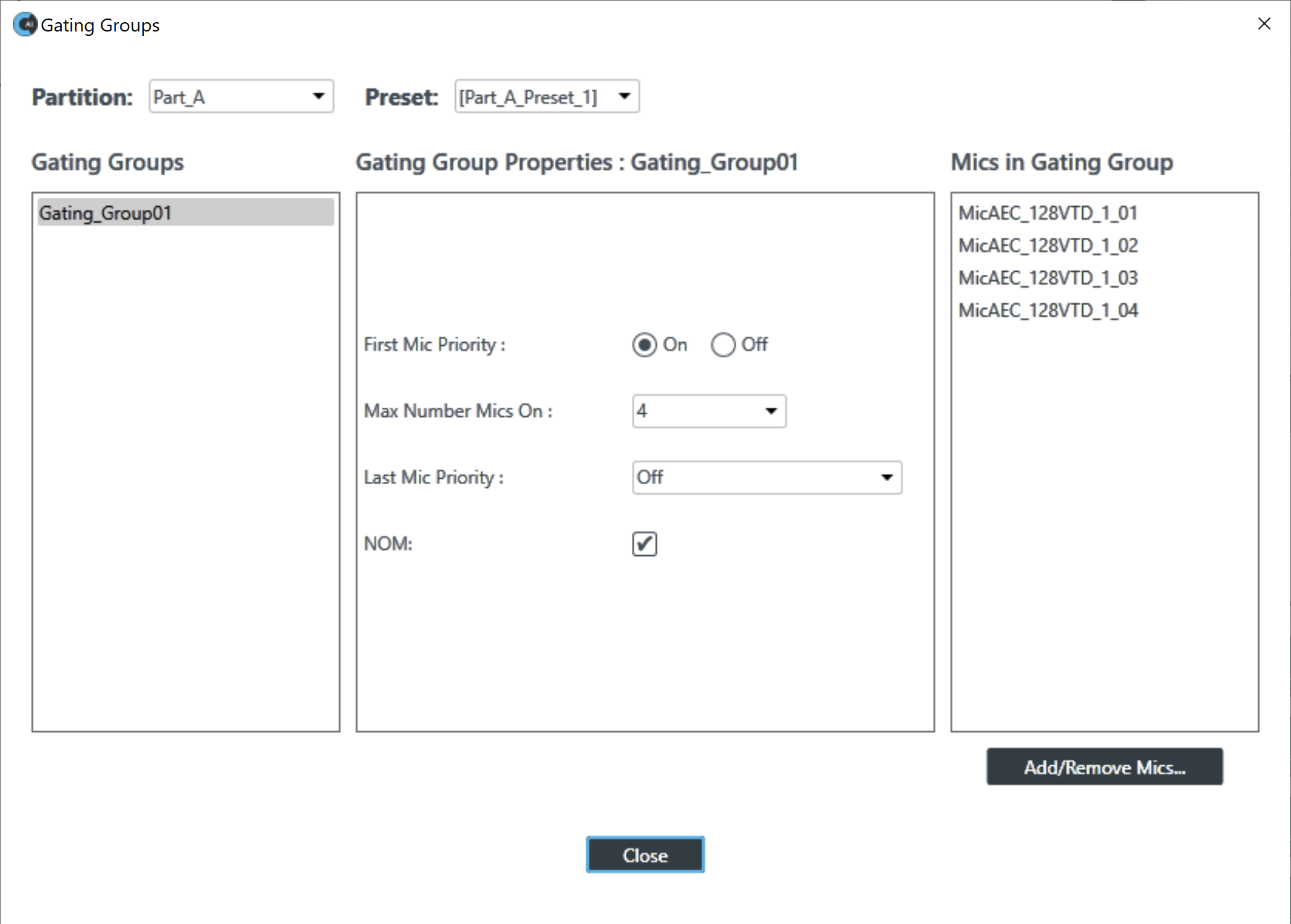Select mic MicAEC_128VTD_1_04

click(x=1048, y=309)
